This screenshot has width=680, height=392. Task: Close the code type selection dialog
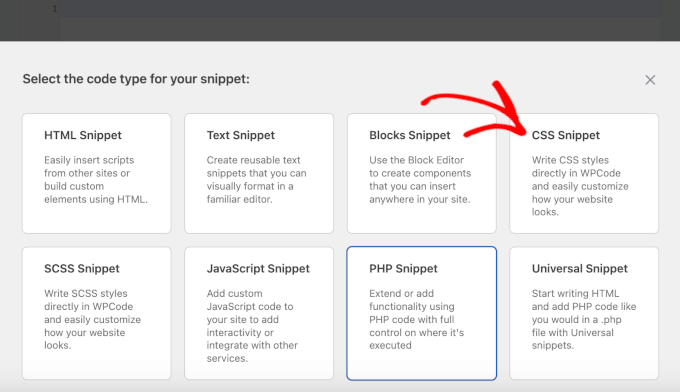coord(650,80)
